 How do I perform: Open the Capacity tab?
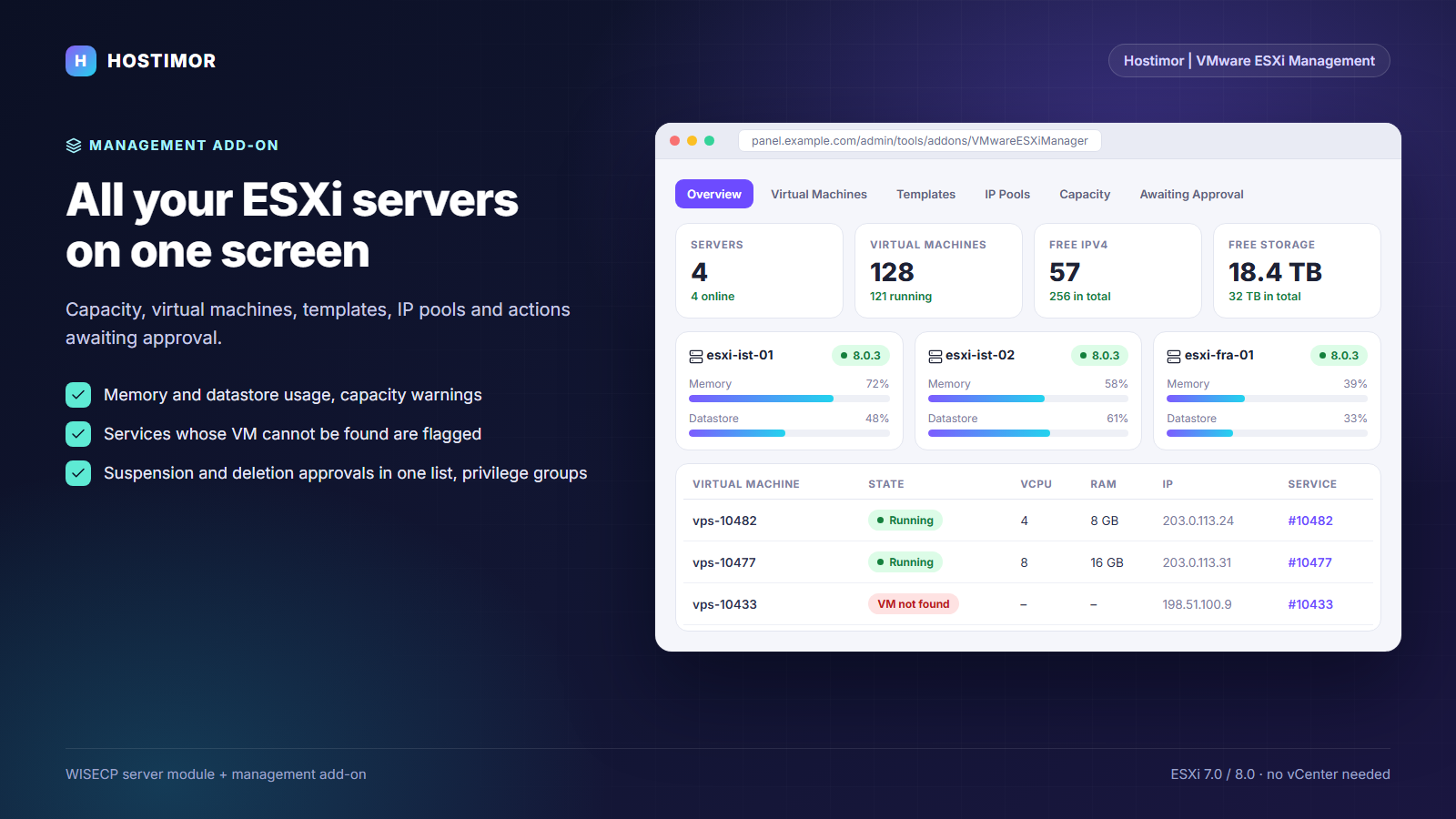1085,194
